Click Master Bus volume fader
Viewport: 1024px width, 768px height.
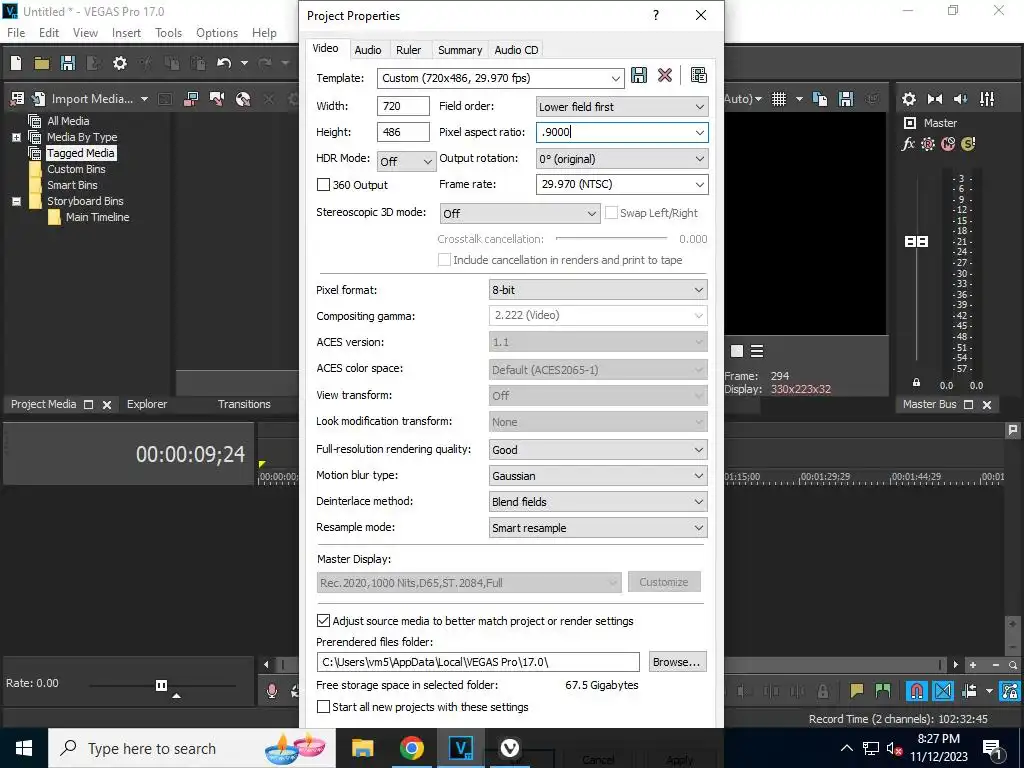(x=916, y=242)
